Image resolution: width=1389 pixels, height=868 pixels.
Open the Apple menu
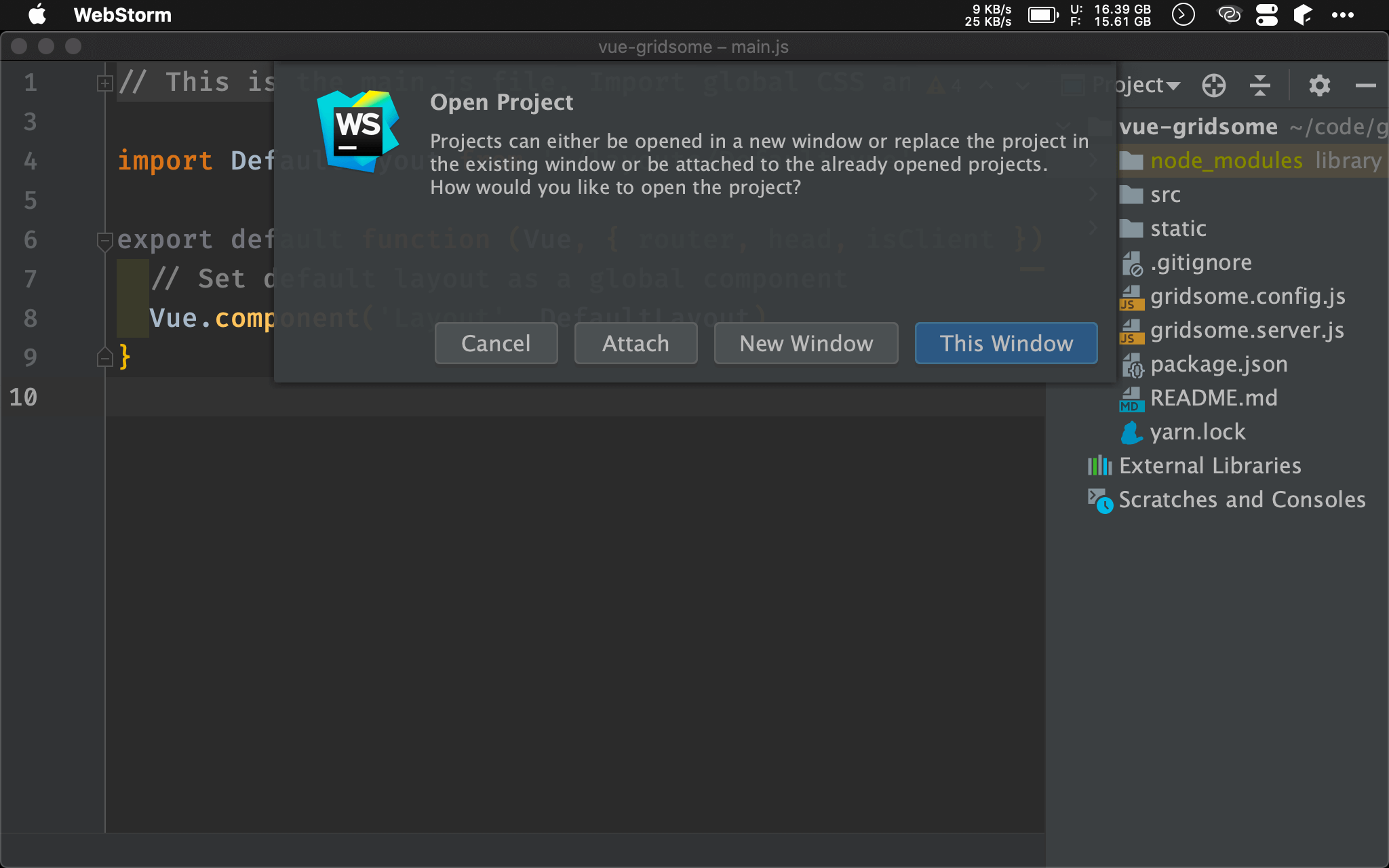coord(37,14)
